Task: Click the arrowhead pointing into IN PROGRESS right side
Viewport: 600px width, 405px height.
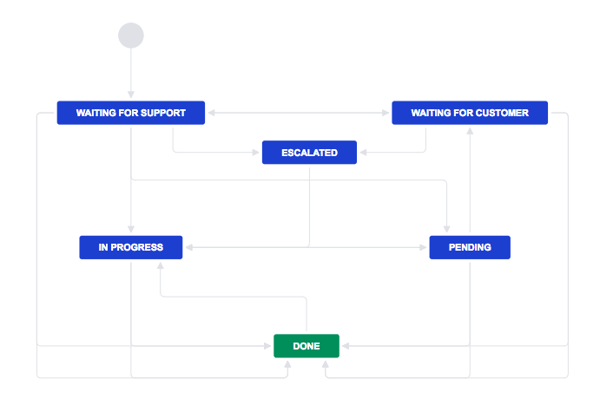Action: tap(187, 247)
